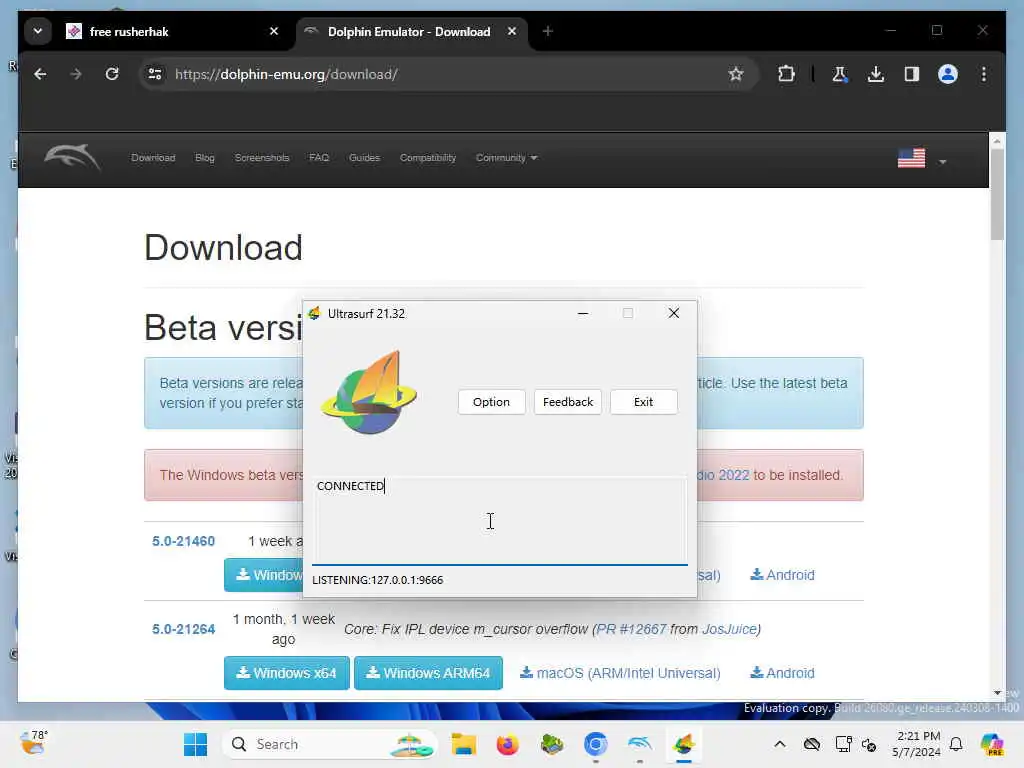The height and width of the screenshot is (768, 1024).
Task: Reload the Dolphin download page
Action: point(112,74)
